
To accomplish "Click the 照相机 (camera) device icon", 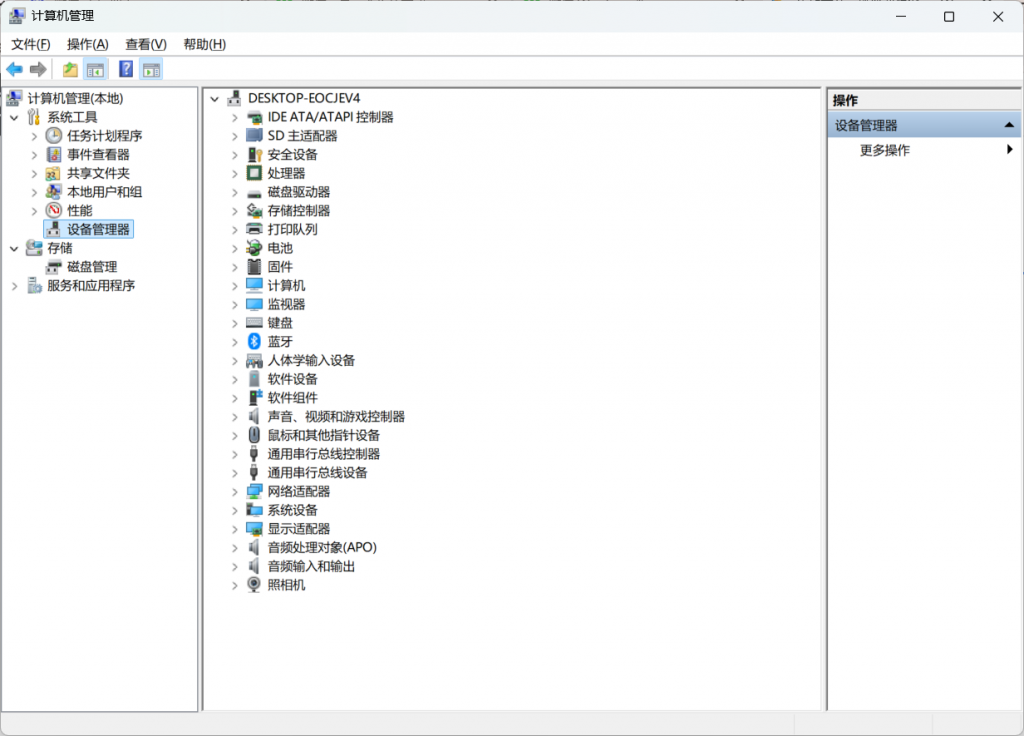I will [x=254, y=585].
